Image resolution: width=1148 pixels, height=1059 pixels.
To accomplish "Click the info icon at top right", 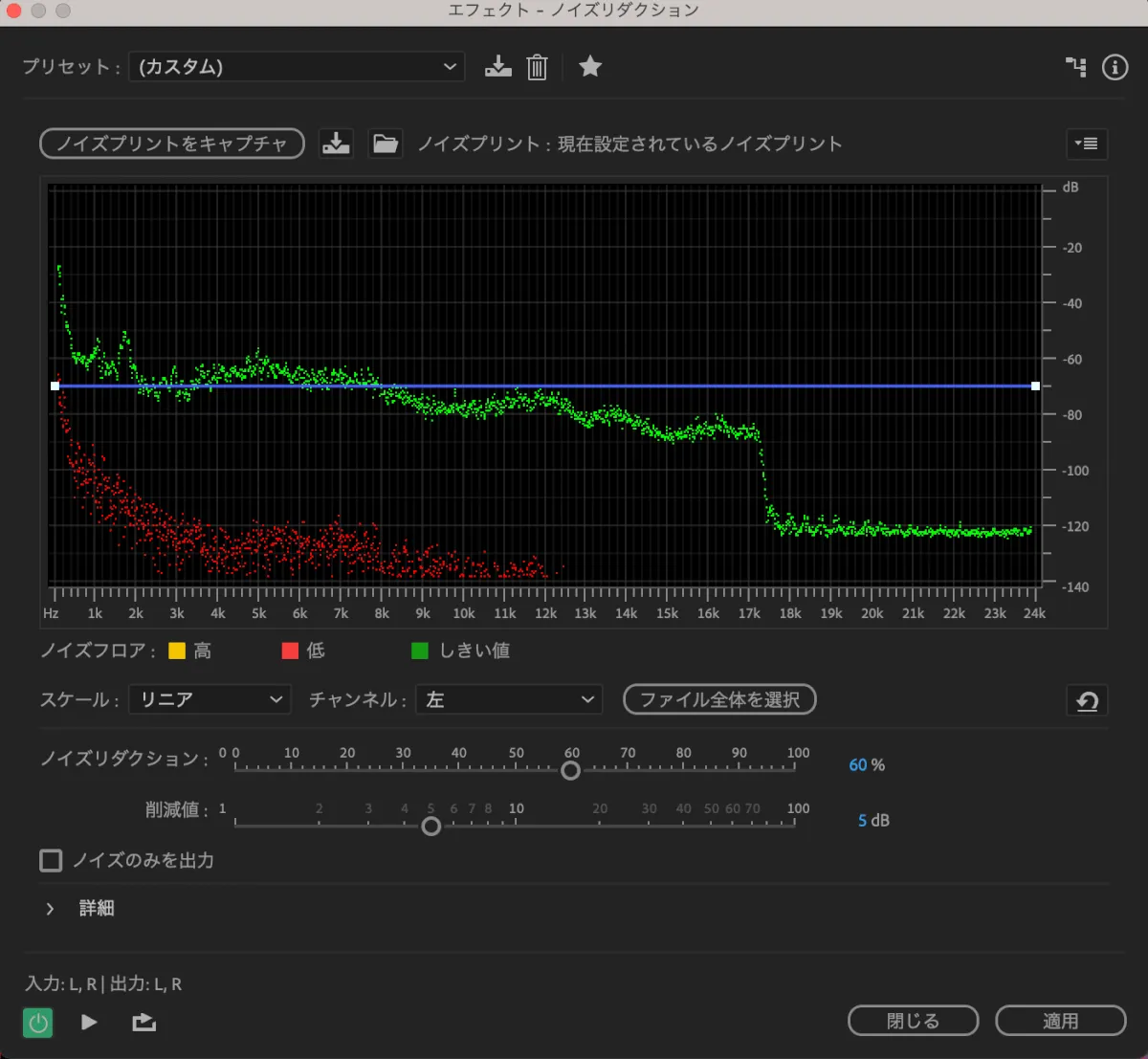I will pyautogui.click(x=1115, y=67).
